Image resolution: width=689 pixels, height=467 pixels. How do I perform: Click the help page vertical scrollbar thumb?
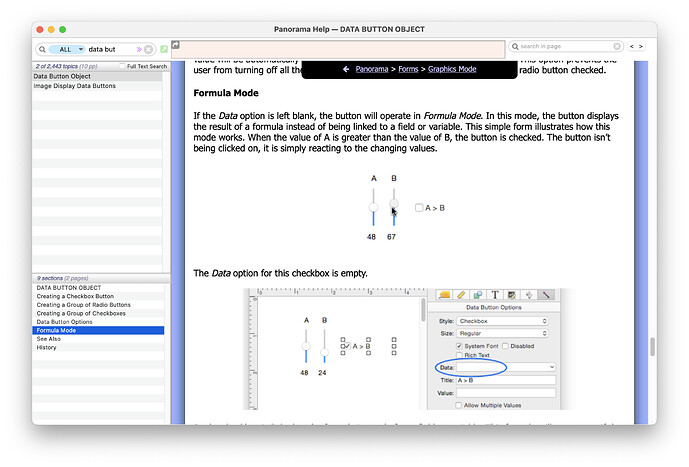pyautogui.click(x=653, y=347)
